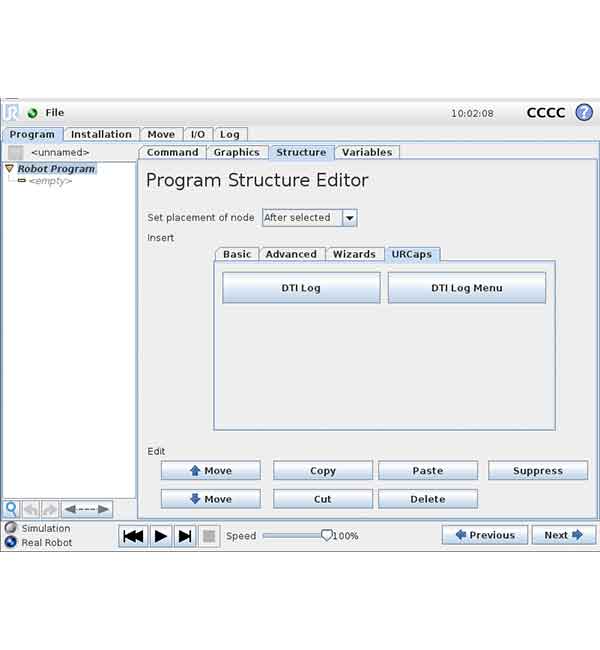Open the help question mark icon

point(584,112)
